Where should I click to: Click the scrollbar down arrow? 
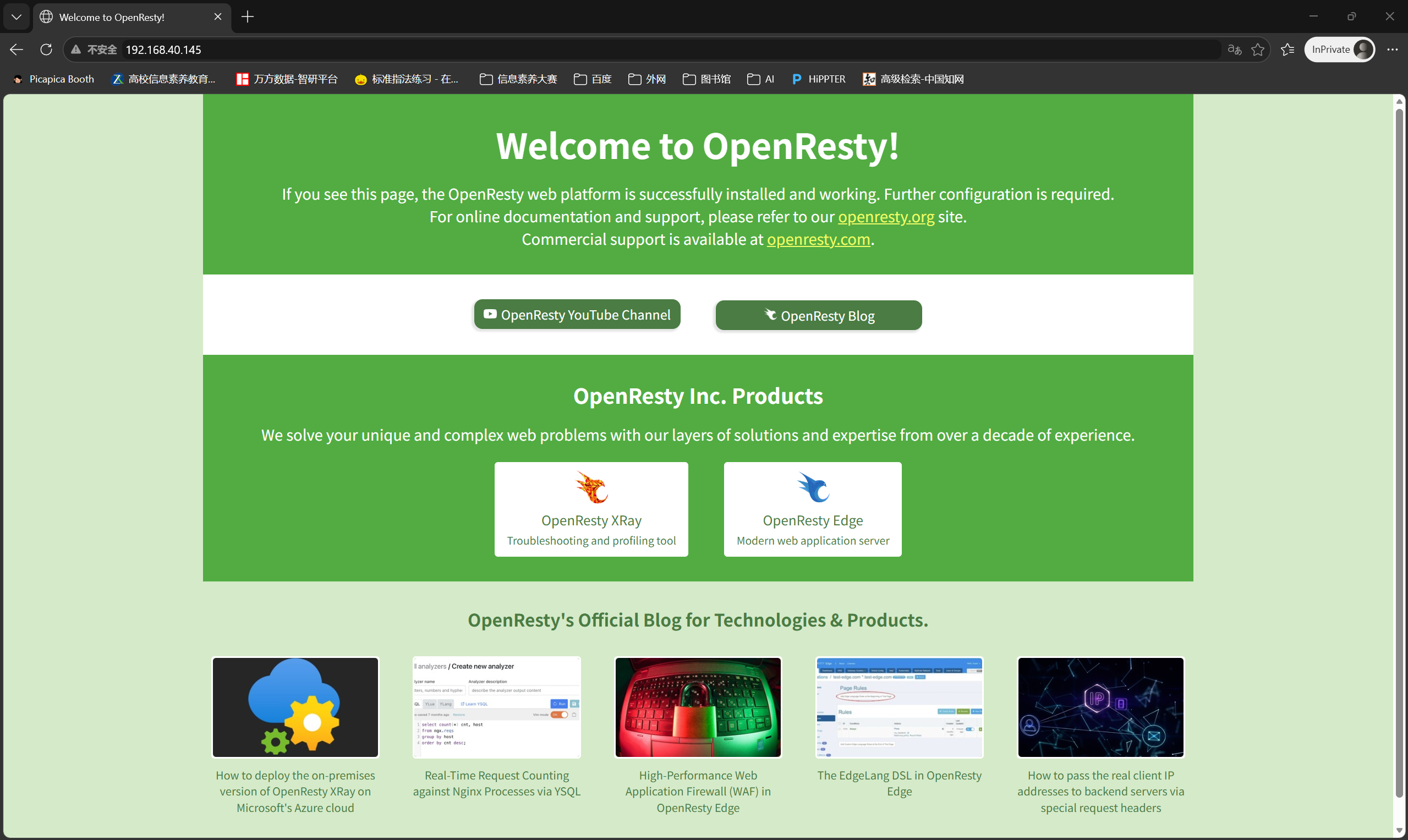1399,831
